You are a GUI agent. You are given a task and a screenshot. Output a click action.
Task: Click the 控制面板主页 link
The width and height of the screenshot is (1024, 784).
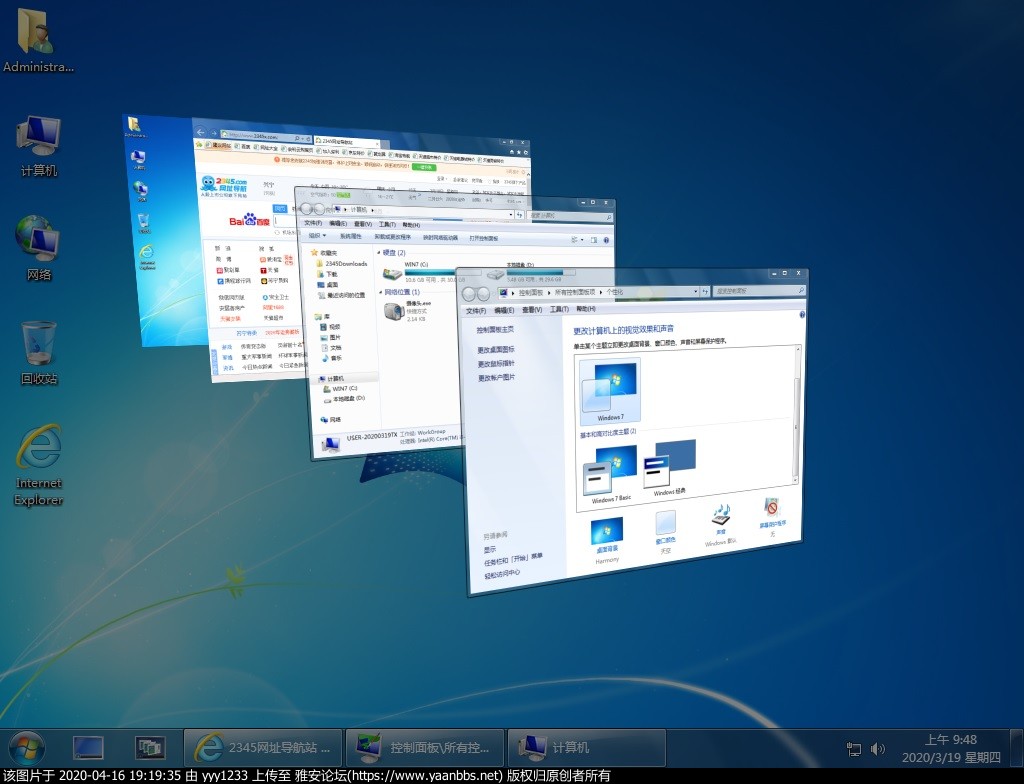click(494, 330)
